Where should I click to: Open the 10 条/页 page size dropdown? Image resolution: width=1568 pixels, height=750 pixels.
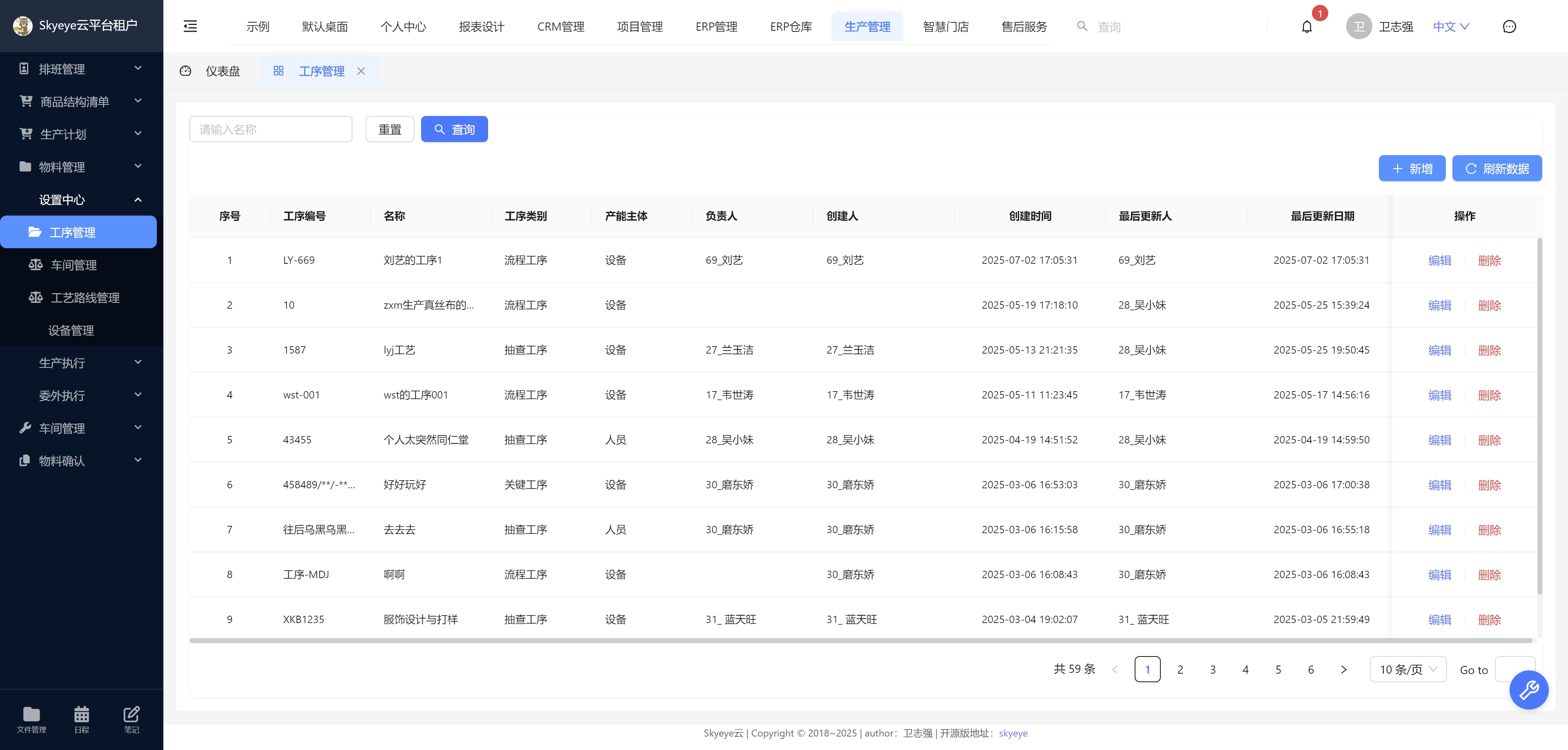pyautogui.click(x=1408, y=669)
